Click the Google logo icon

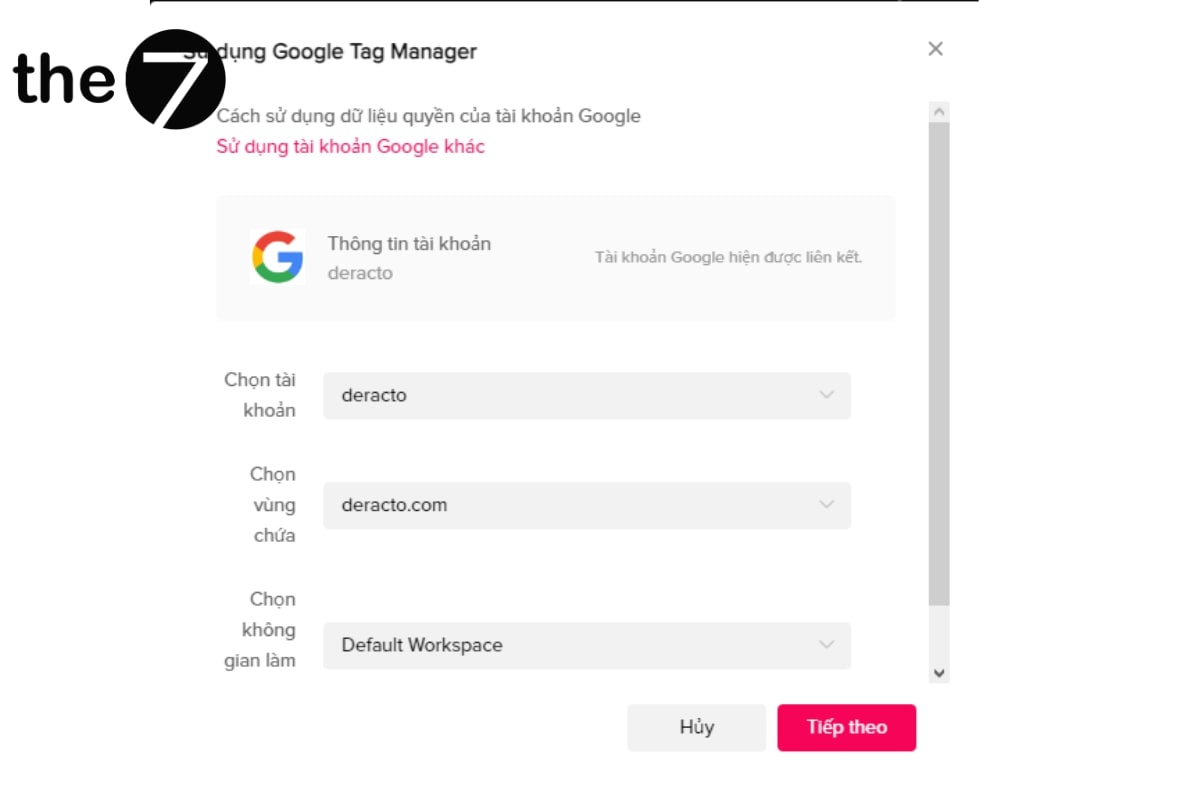(x=277, y=257)
